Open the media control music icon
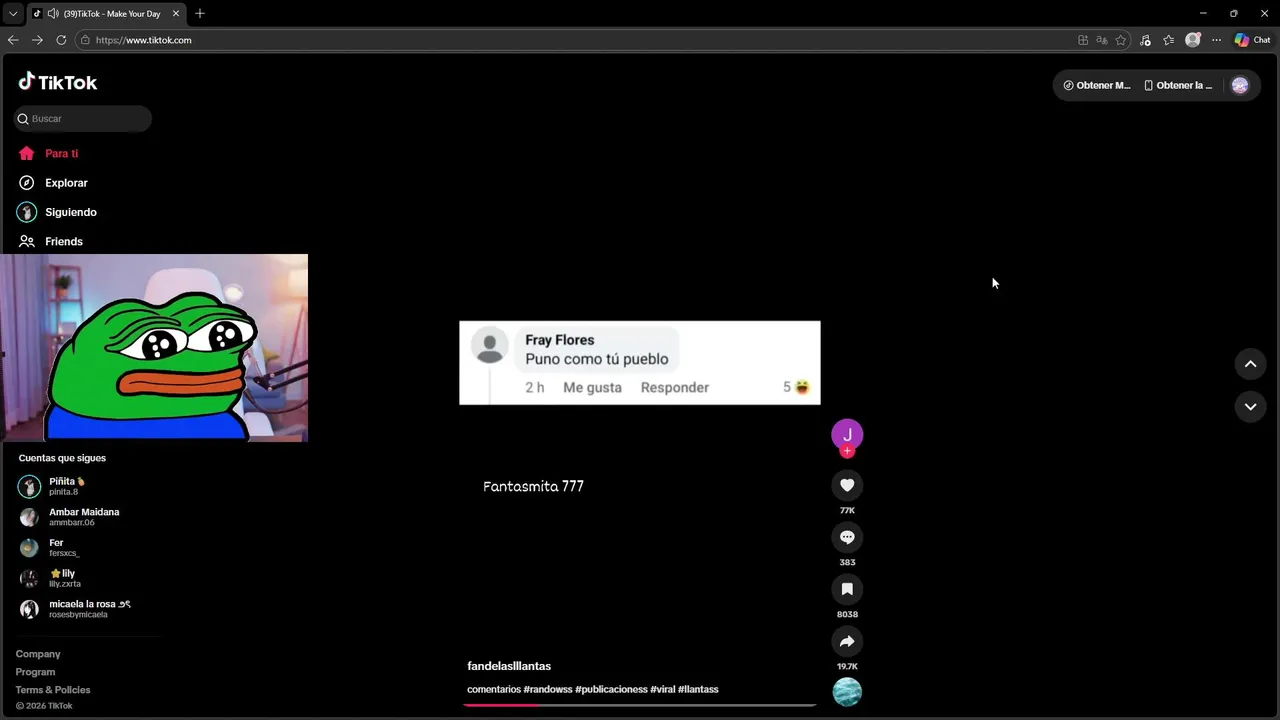The height and width of the screenshot is (720, 1280). click(1145, 40)
